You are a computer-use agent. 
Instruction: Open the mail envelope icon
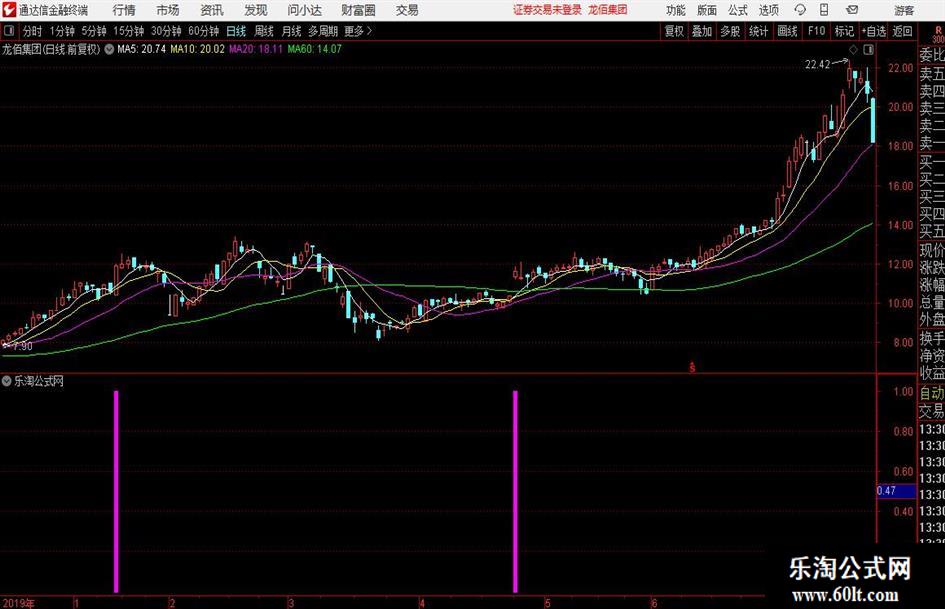(852, 10)
